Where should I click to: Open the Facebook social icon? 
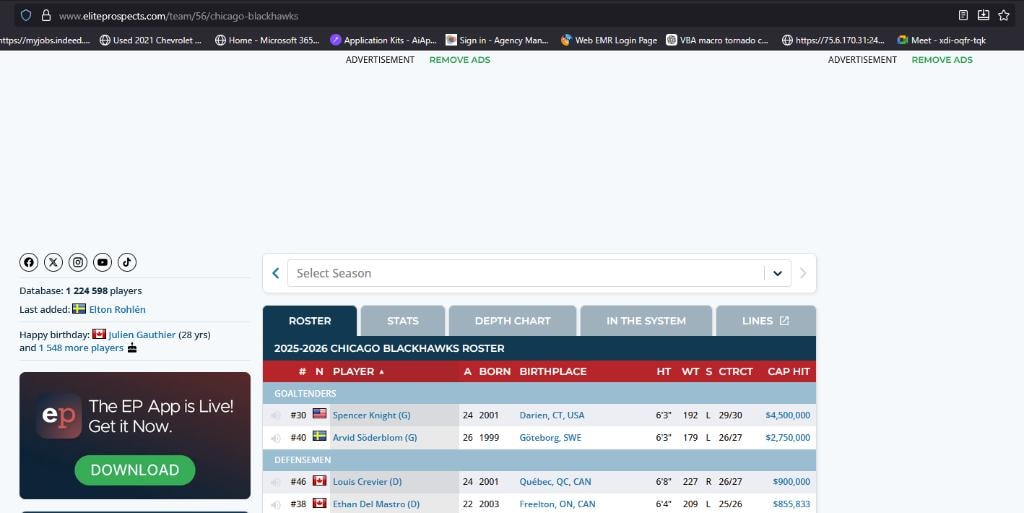29,262
